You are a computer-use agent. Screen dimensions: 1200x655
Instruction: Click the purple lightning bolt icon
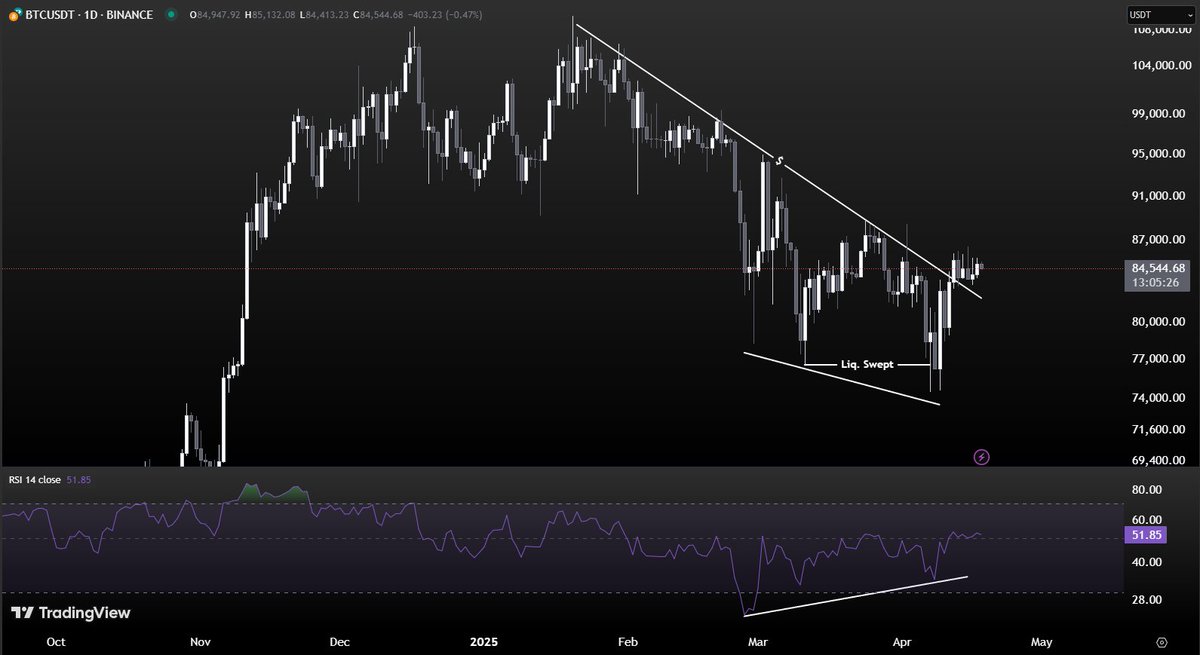(982, 457)
